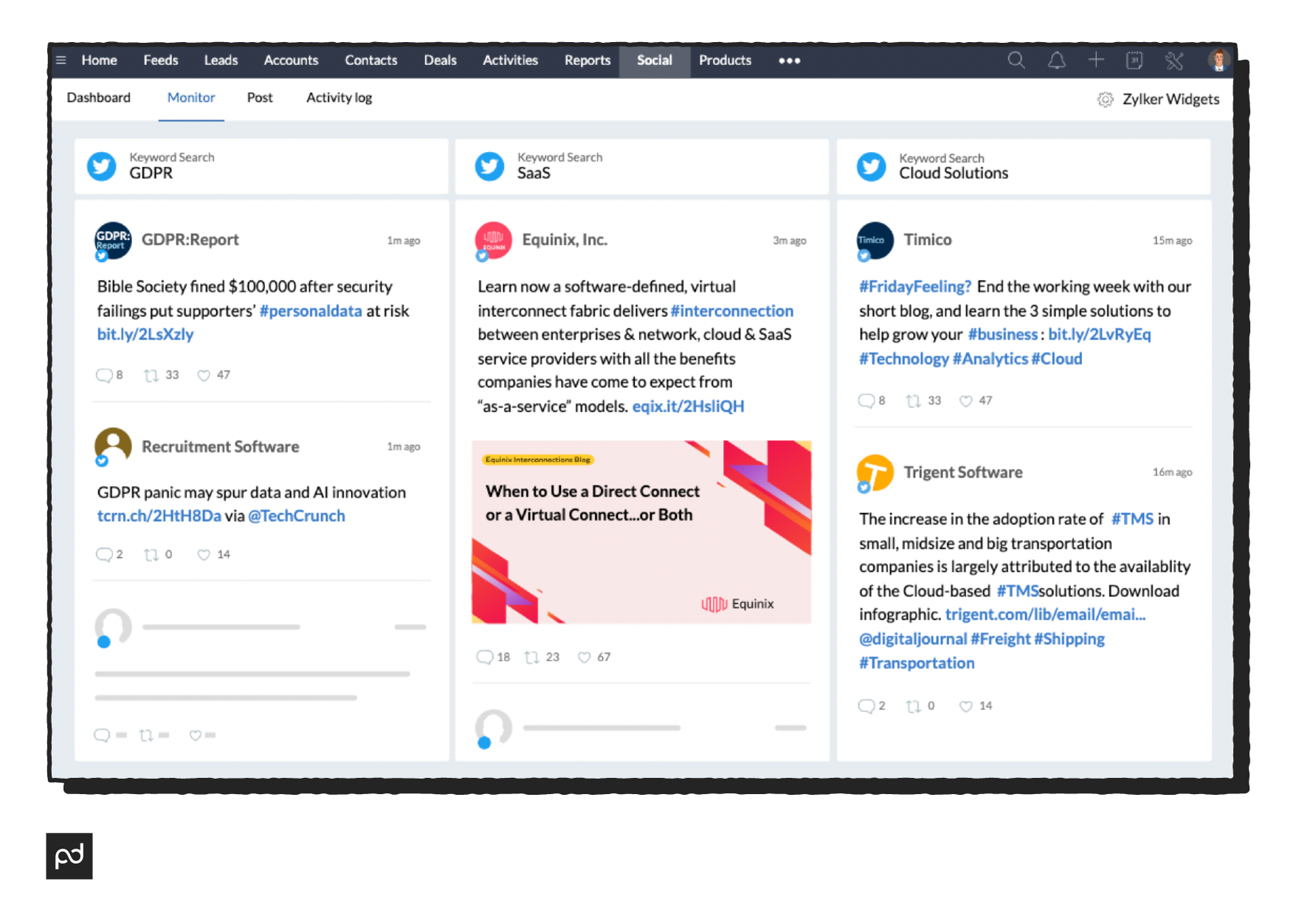Open the notifications bell icon
Viewport: 1299px width, 924px height.
tap(1057, 61)
